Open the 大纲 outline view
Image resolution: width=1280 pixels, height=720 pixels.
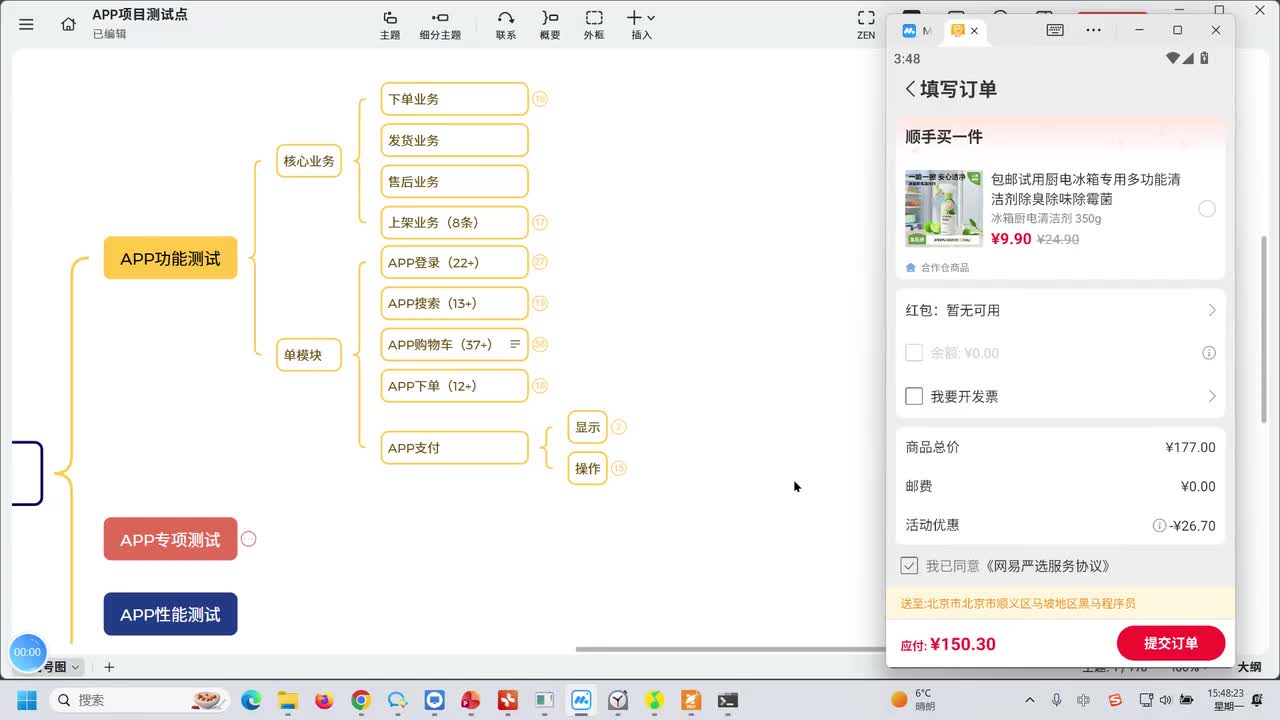1250,667
